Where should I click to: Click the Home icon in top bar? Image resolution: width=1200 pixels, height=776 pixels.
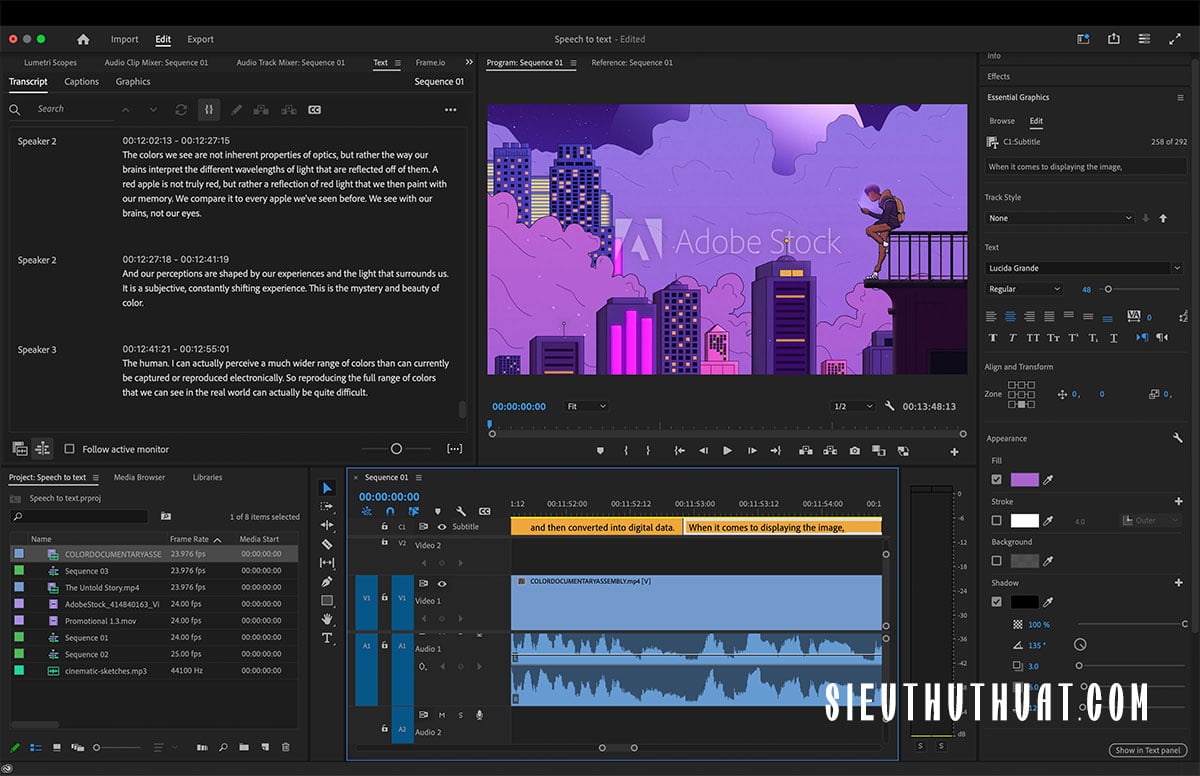(x=83, y=39)
